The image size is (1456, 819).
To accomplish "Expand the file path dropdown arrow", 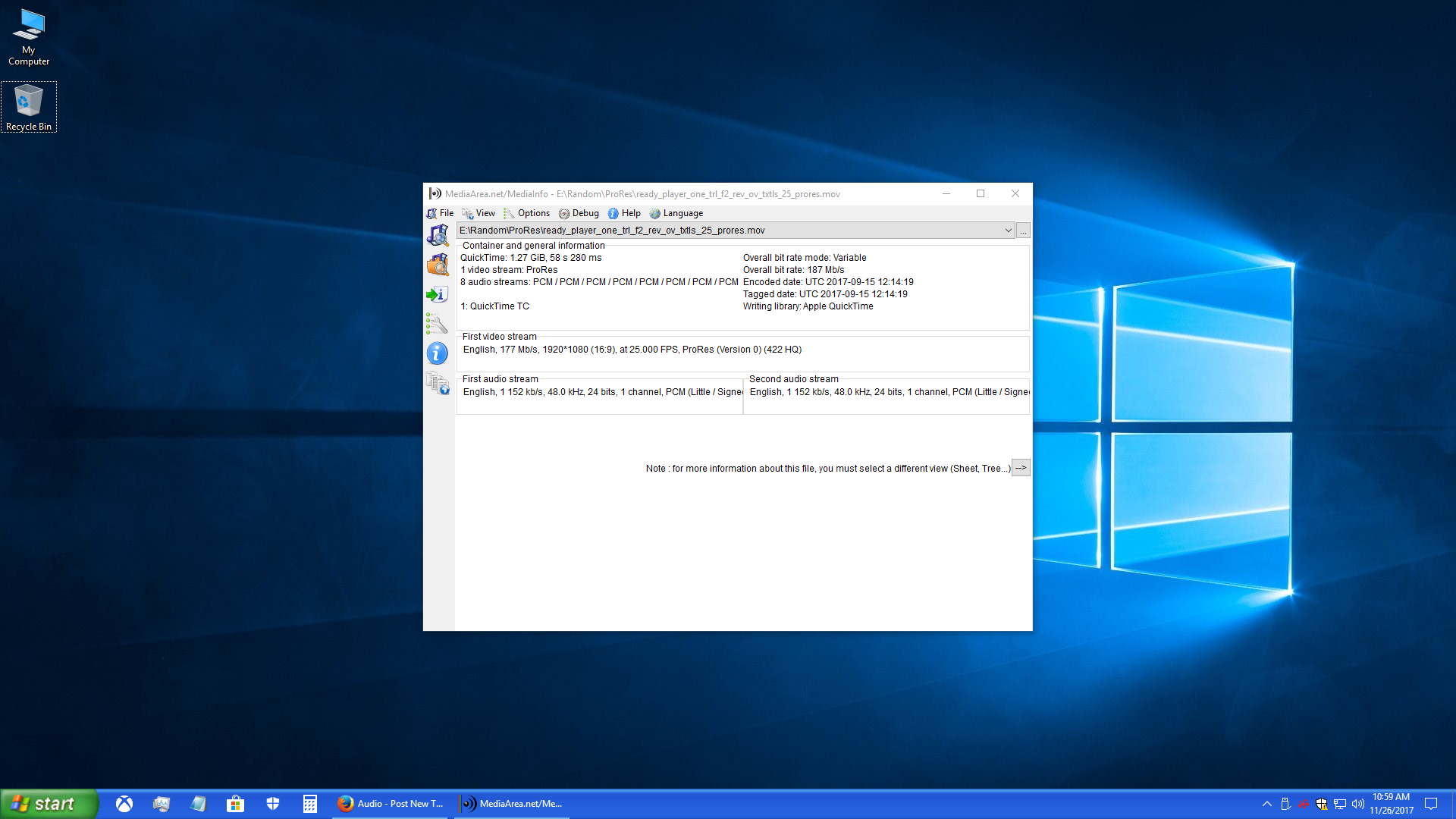I will (1008, 231).
